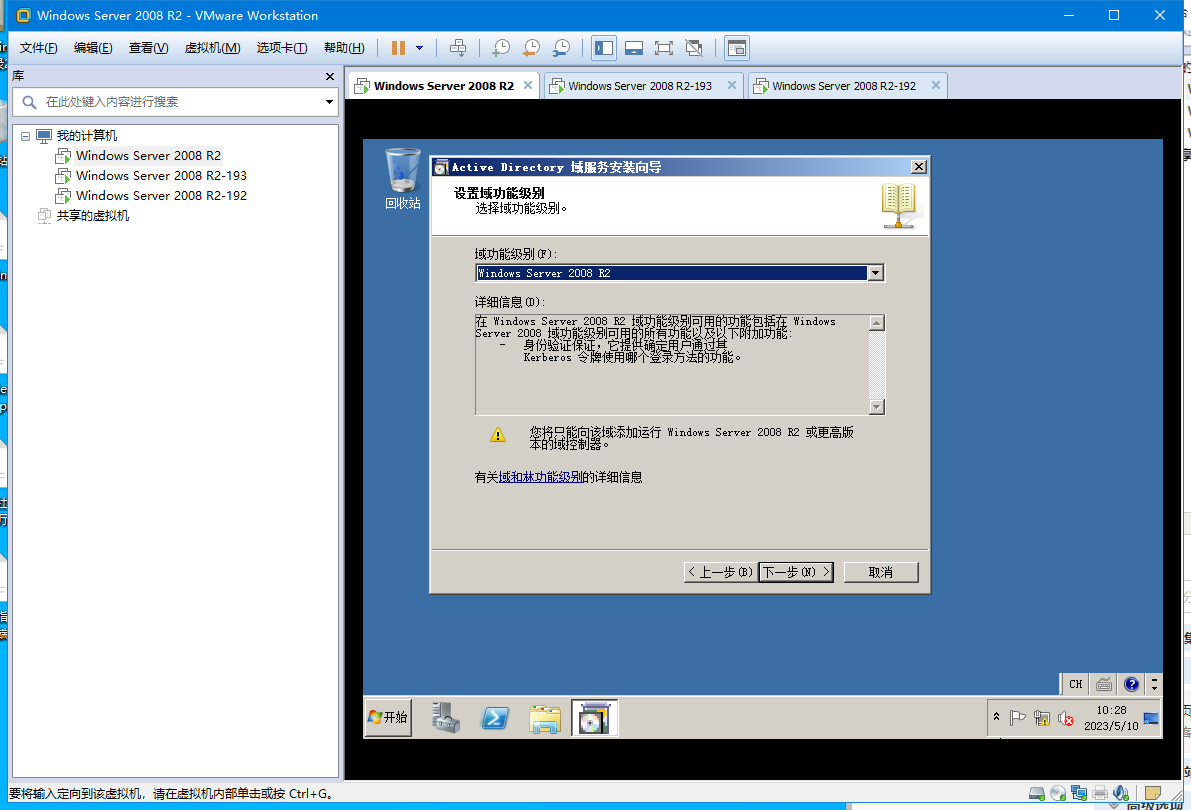1191x810 pixels.
Task: Show hidden tray icons in guest taskbar
Action: 997,717
